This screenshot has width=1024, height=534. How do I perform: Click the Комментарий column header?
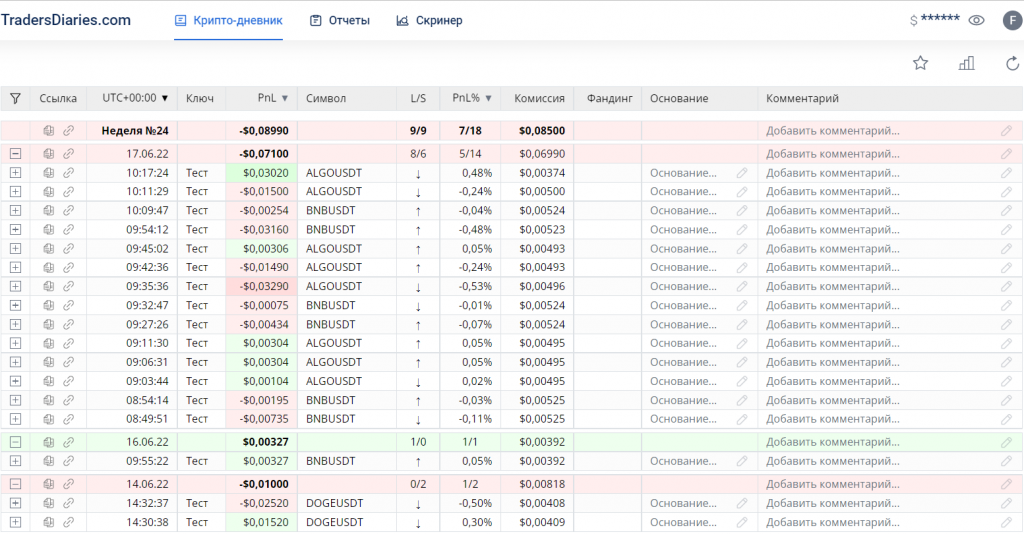pyautogui.click(x=803, y=99)
